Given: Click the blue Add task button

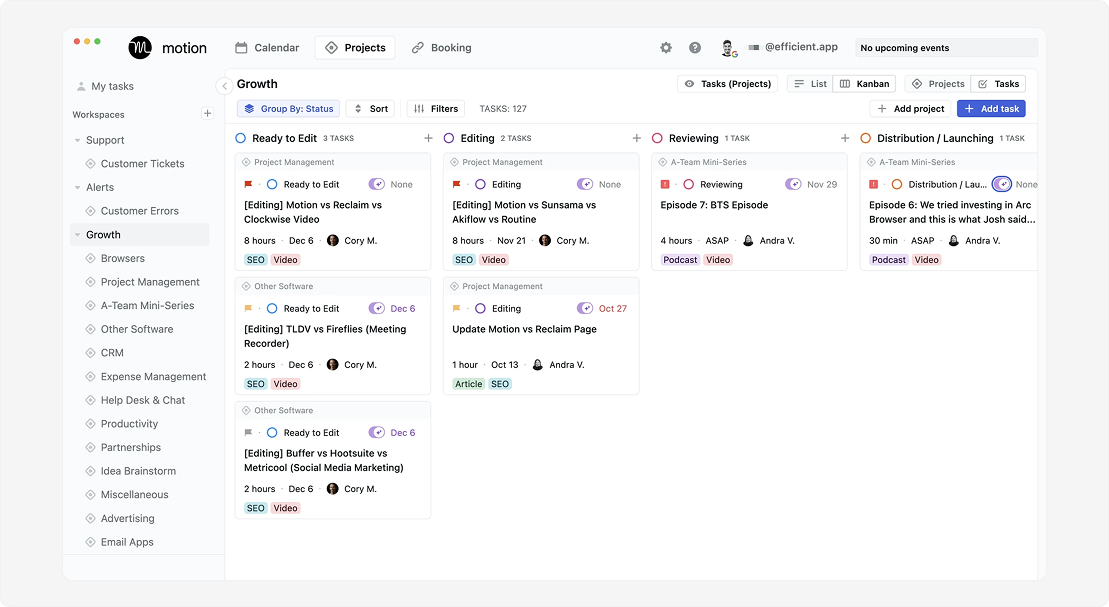Looking at the screenshot, I should [992, 108].
